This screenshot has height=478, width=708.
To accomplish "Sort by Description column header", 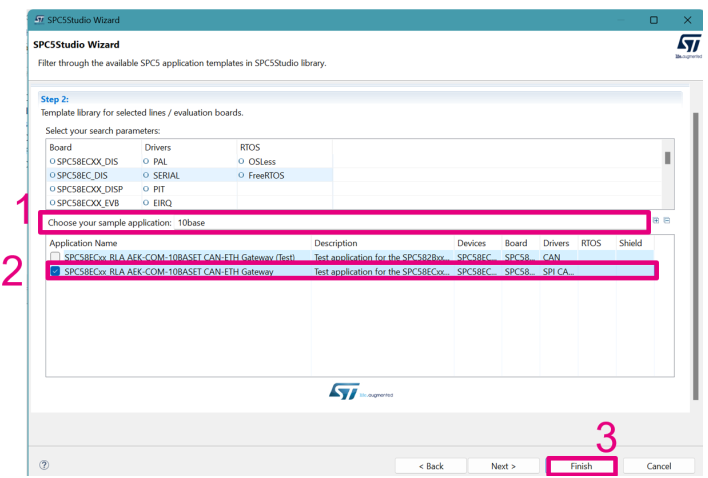I will pos(335,243).
